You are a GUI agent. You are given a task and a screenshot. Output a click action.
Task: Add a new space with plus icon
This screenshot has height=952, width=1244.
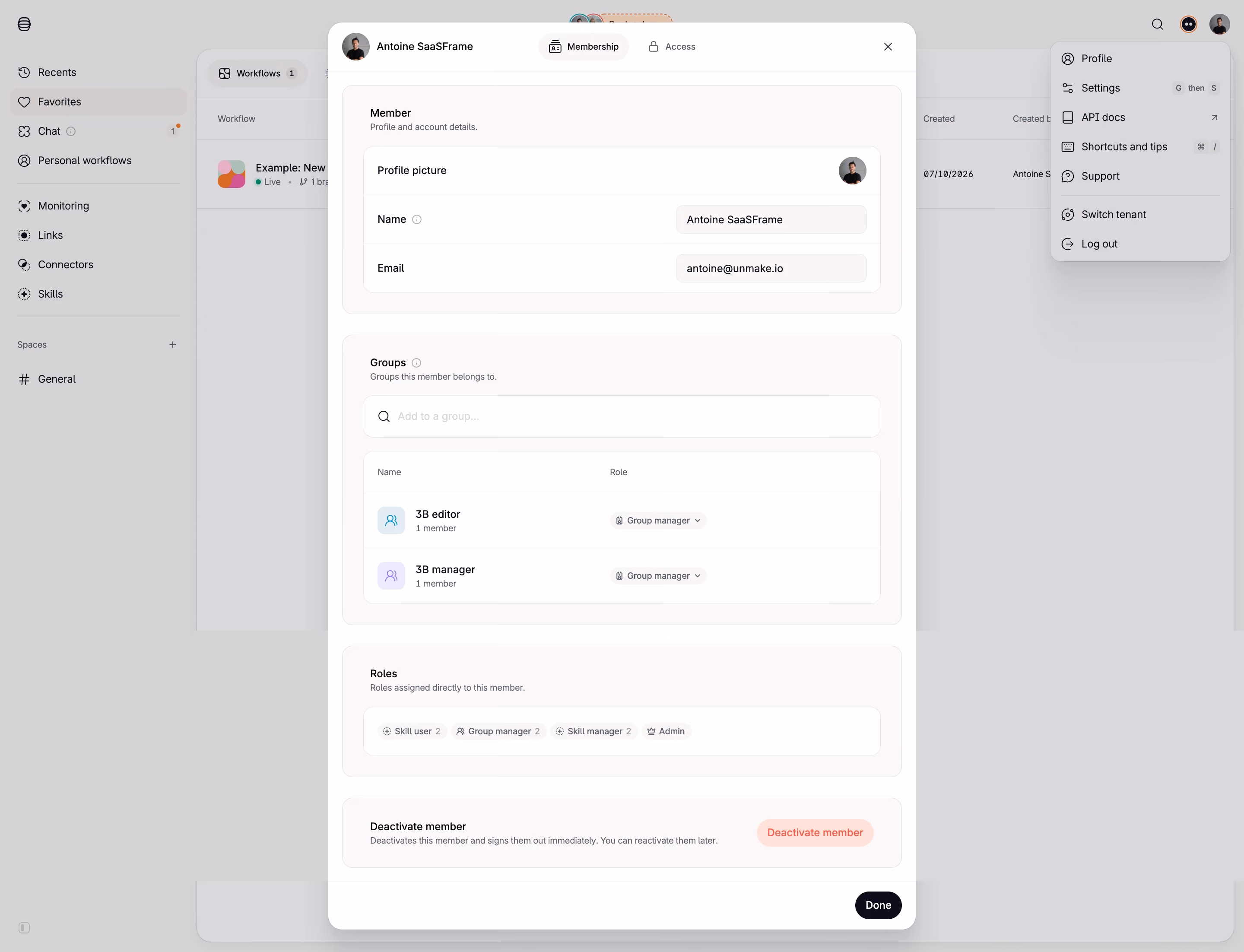tap(173, 345)
